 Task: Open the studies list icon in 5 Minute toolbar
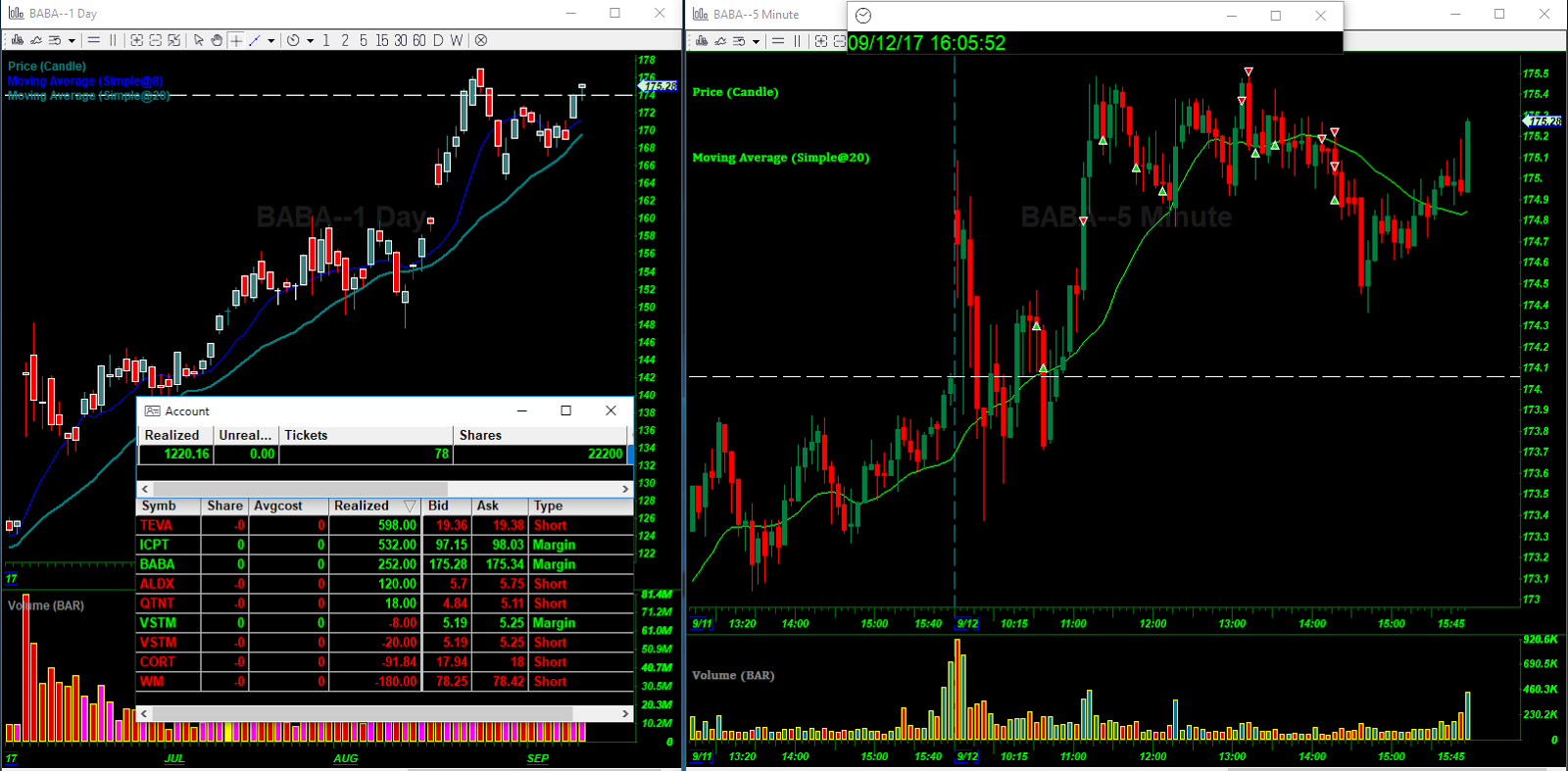tap(739, 41)
